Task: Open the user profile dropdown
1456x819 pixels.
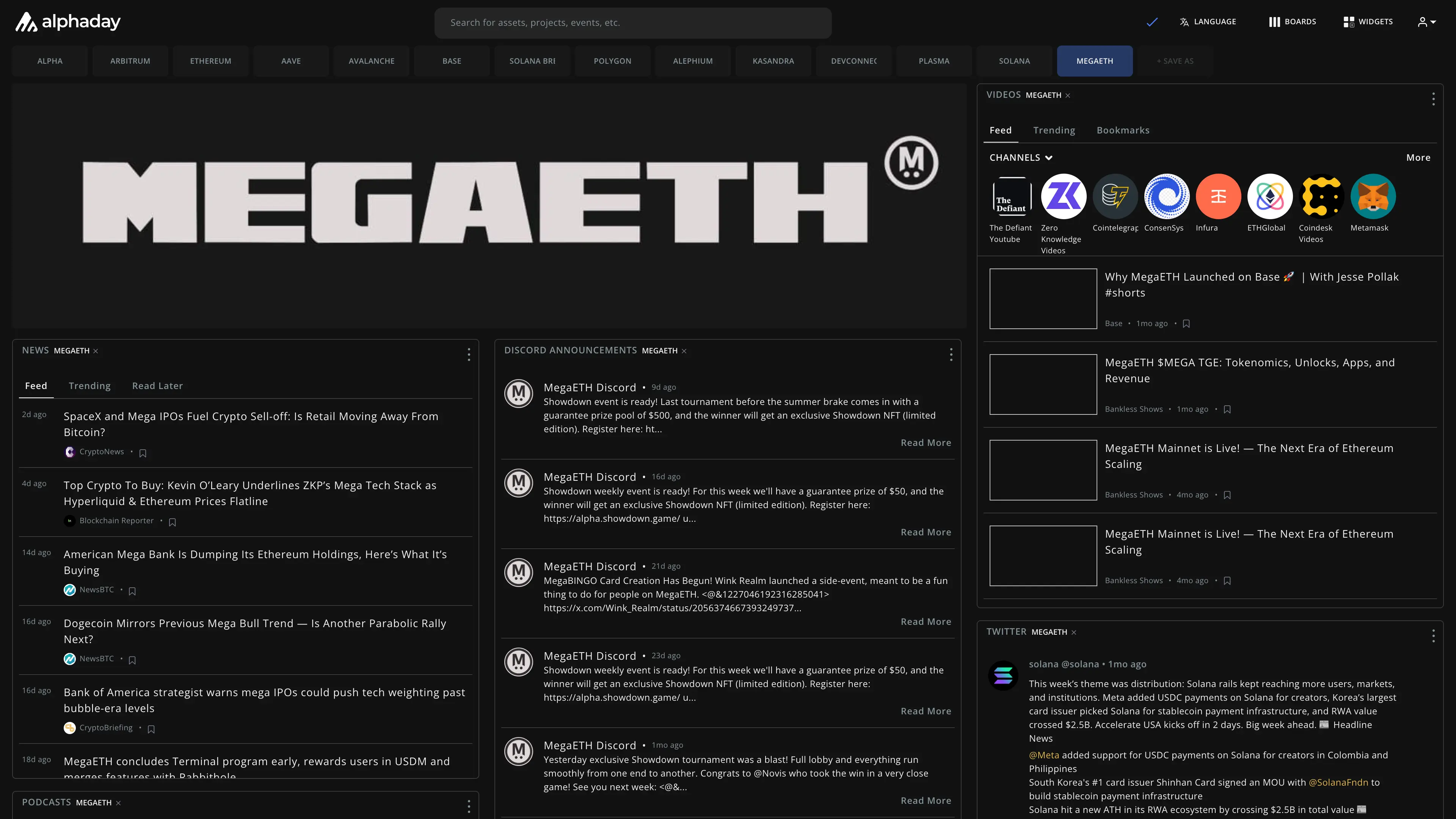Action: [1426, 22]
